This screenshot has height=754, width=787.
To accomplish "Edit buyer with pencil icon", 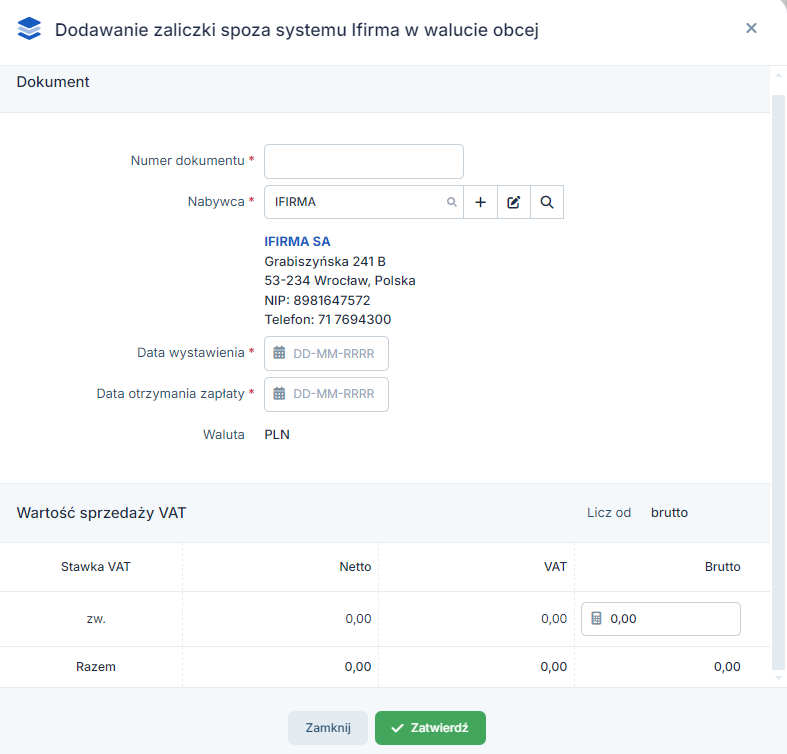I will click(513, 202).
